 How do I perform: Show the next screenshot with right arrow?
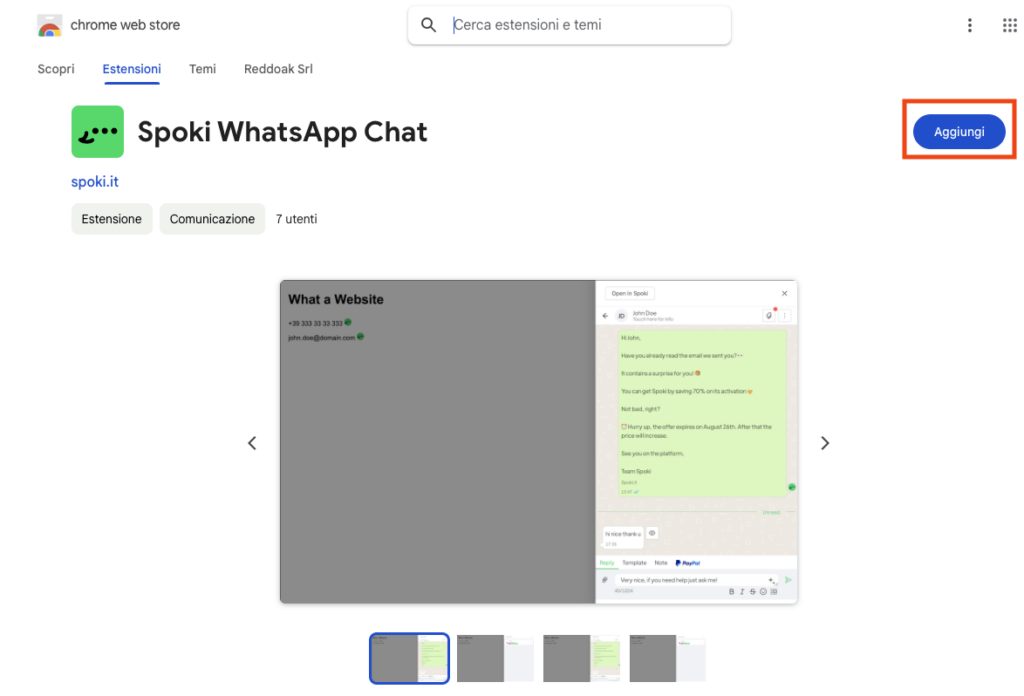pos(825,443)
